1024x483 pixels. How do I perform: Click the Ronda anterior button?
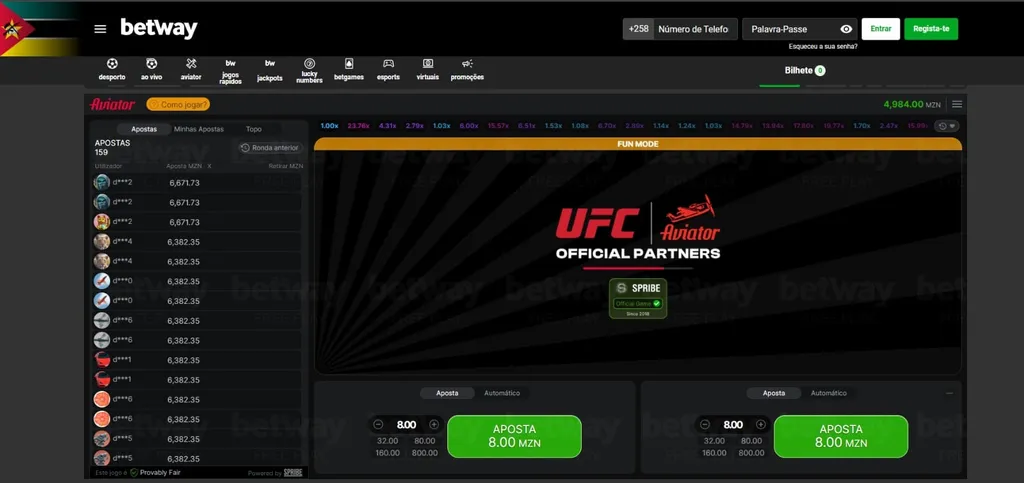(x=270, y=148)
